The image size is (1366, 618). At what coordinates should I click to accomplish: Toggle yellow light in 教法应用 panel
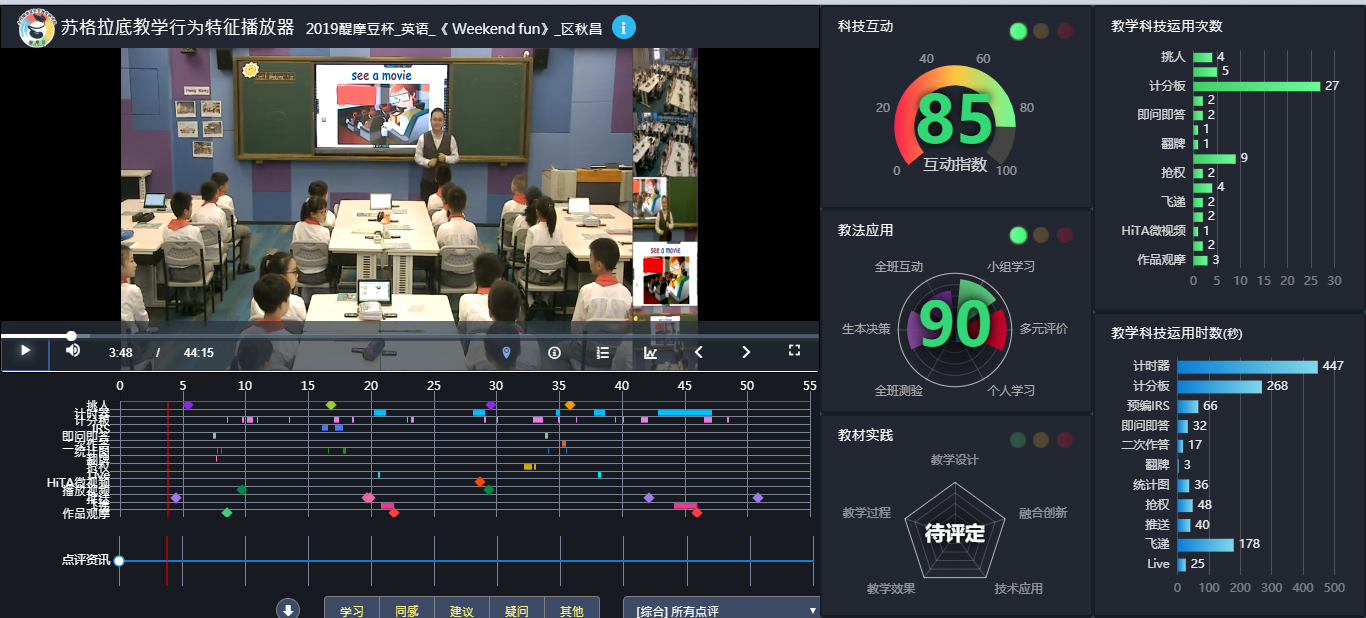tap(1042, 235)
